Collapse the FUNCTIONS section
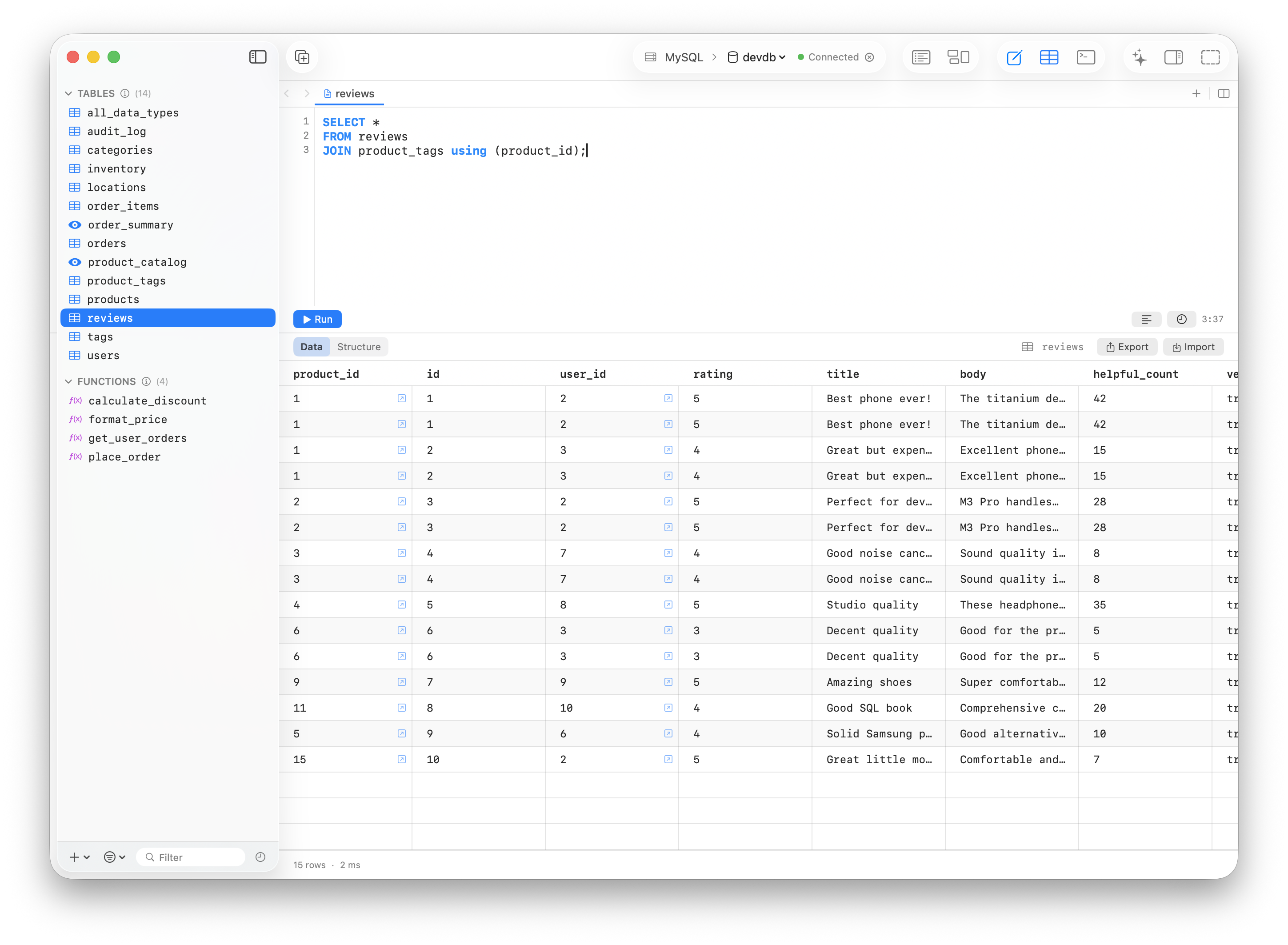Screen dimensions: 1288x945 pos(68,381)
